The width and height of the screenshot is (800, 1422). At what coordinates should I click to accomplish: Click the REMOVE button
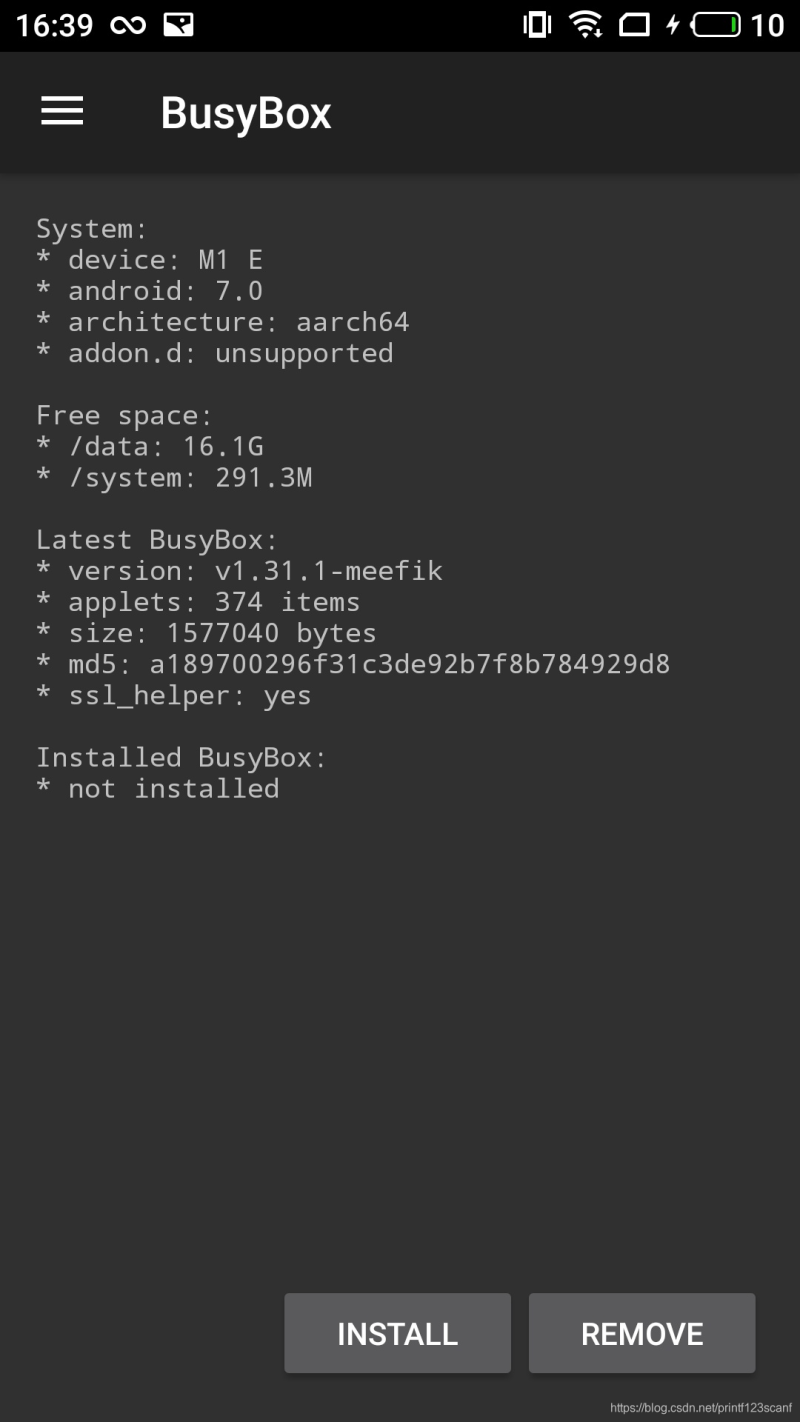642,1333
